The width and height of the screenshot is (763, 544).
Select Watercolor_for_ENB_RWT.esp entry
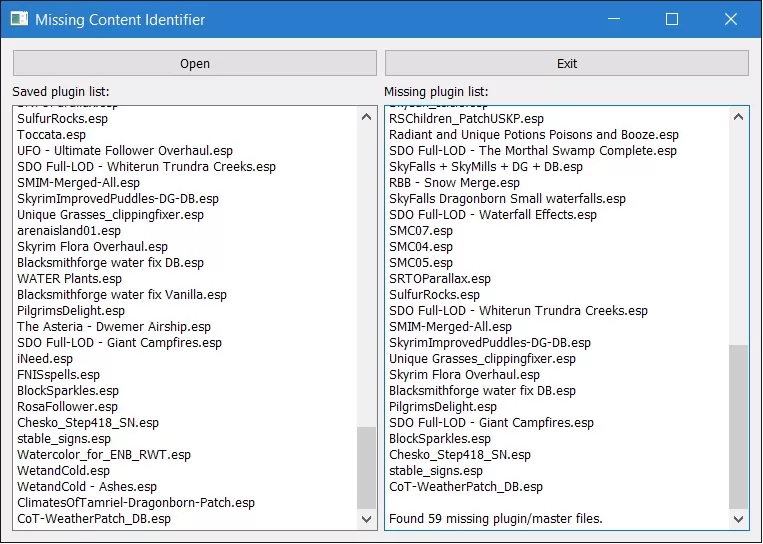click(x=104, y=455)
